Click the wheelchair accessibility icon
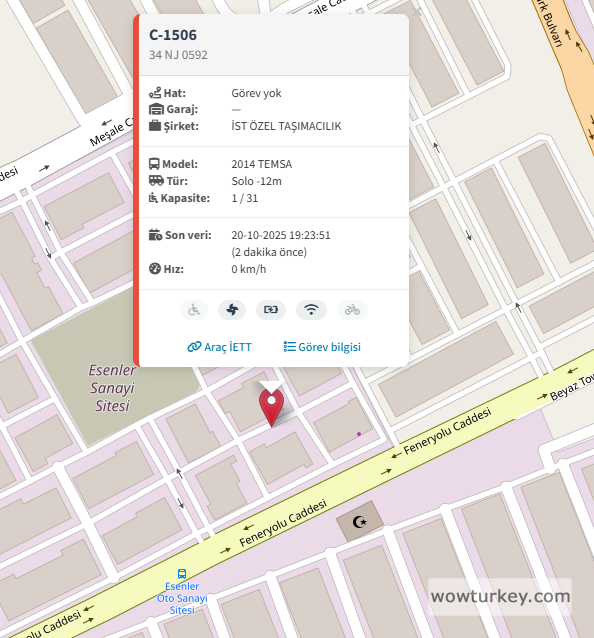Viewport: 594px width, 638px height. tap(194, 310)
